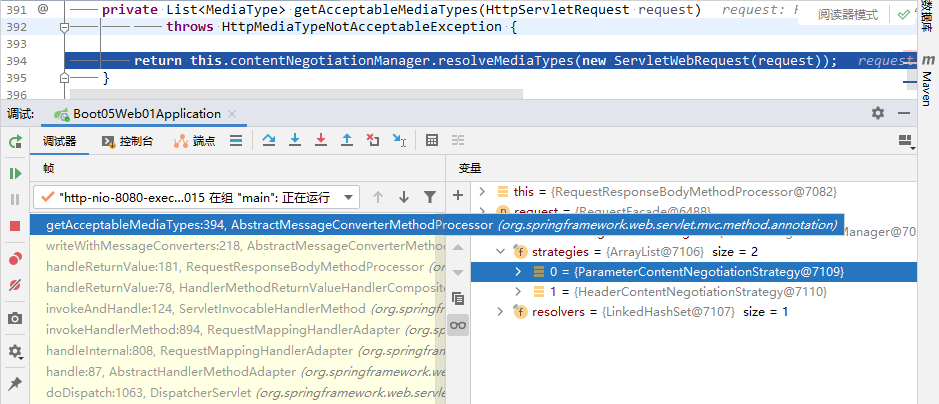Select frame handleInternal:808
This screenshot has height=404, width=939.
(x=238, y=351)
